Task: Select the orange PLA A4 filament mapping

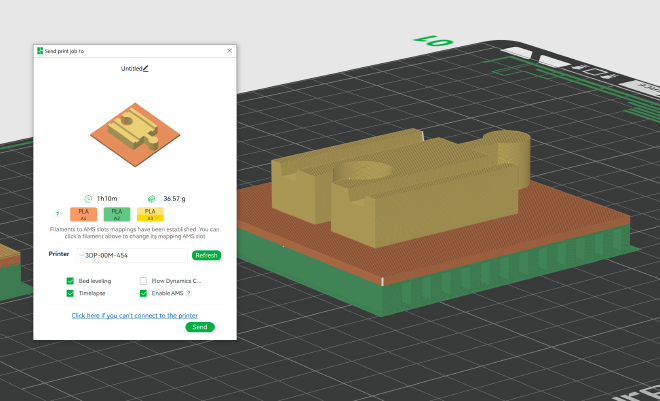Action: (x=84, y=214)
